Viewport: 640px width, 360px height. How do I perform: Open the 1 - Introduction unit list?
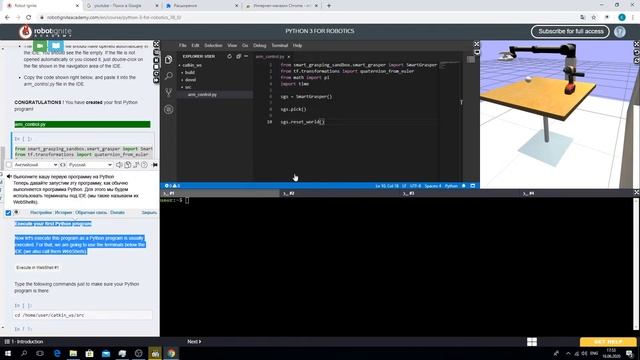pos(24,342)
